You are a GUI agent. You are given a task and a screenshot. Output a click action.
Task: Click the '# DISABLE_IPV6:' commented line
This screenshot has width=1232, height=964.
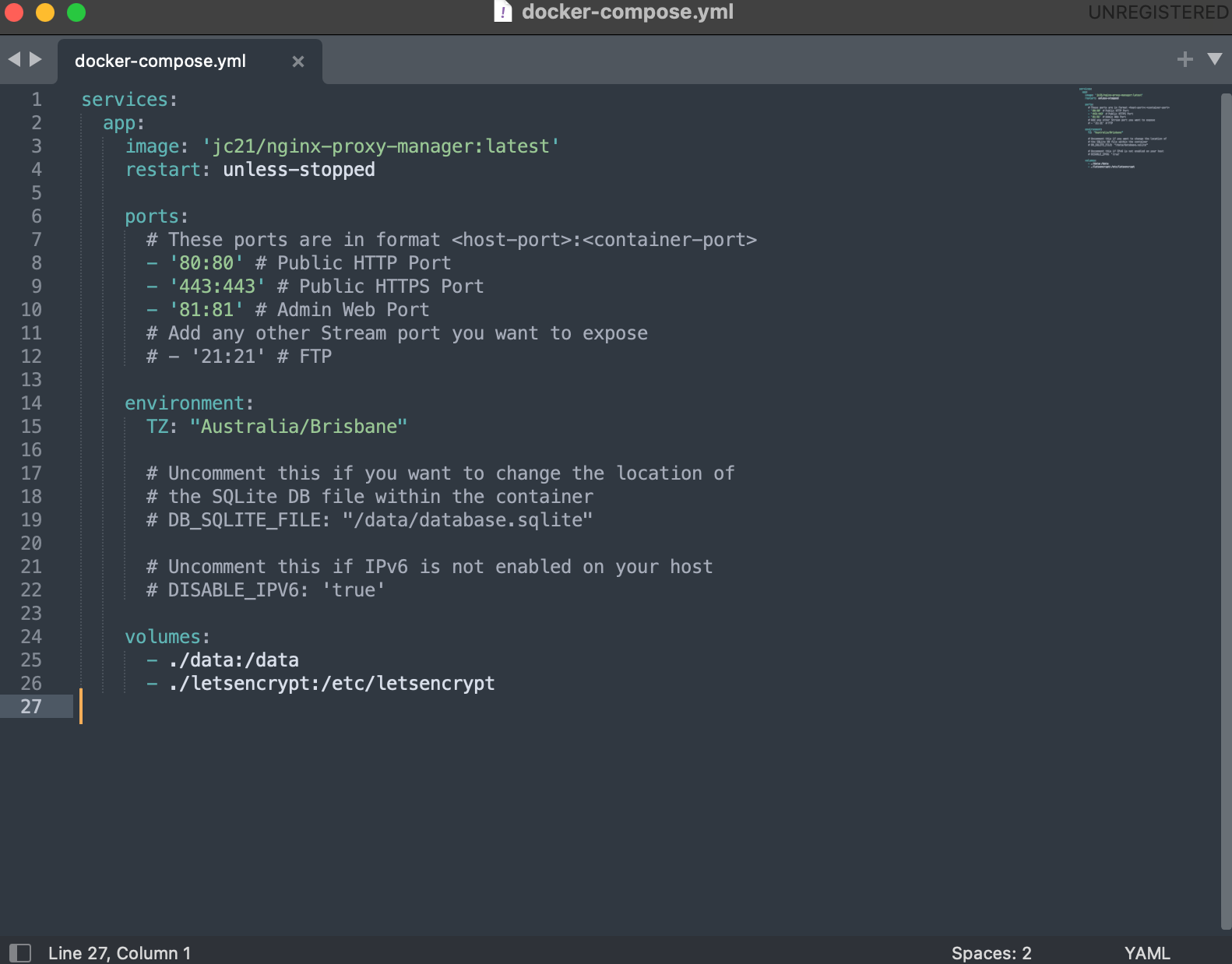pos(266,590)
